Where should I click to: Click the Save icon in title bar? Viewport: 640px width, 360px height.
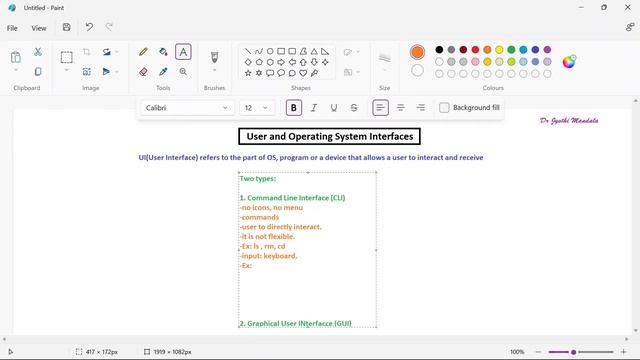pos(67,27)
